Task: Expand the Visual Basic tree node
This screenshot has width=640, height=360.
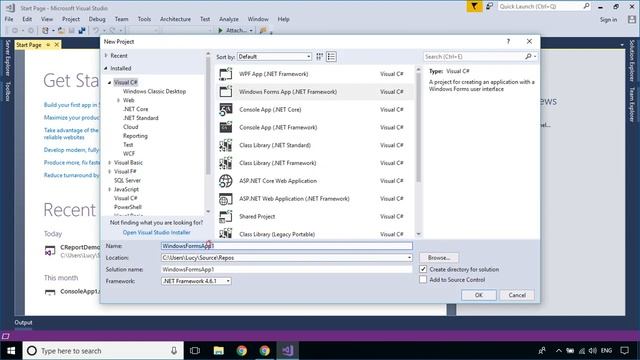Action: [x=109, y=162]
